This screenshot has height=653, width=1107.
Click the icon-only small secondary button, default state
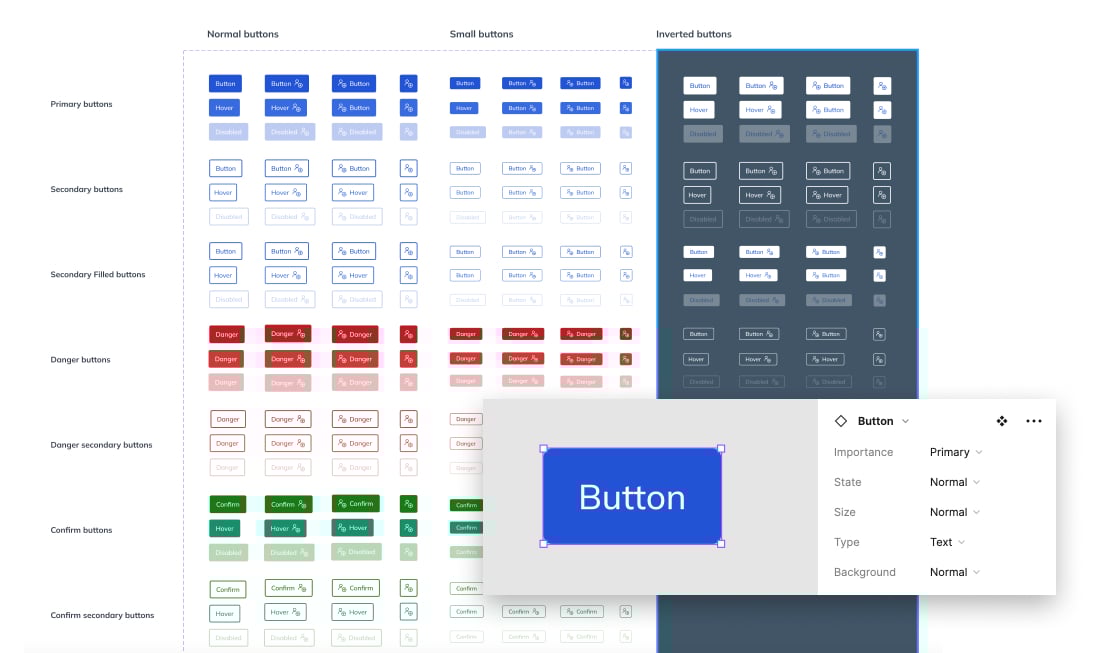pos(626,168)
